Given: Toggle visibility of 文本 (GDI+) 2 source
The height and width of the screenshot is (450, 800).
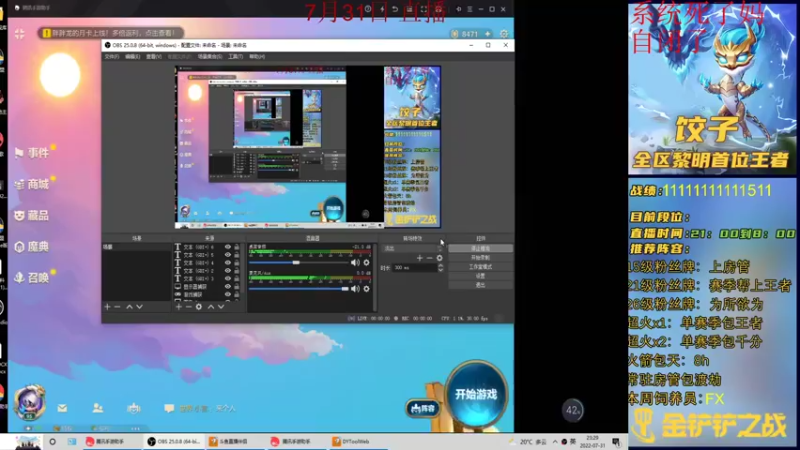Looking at the screenshot, I should [228, 270].
